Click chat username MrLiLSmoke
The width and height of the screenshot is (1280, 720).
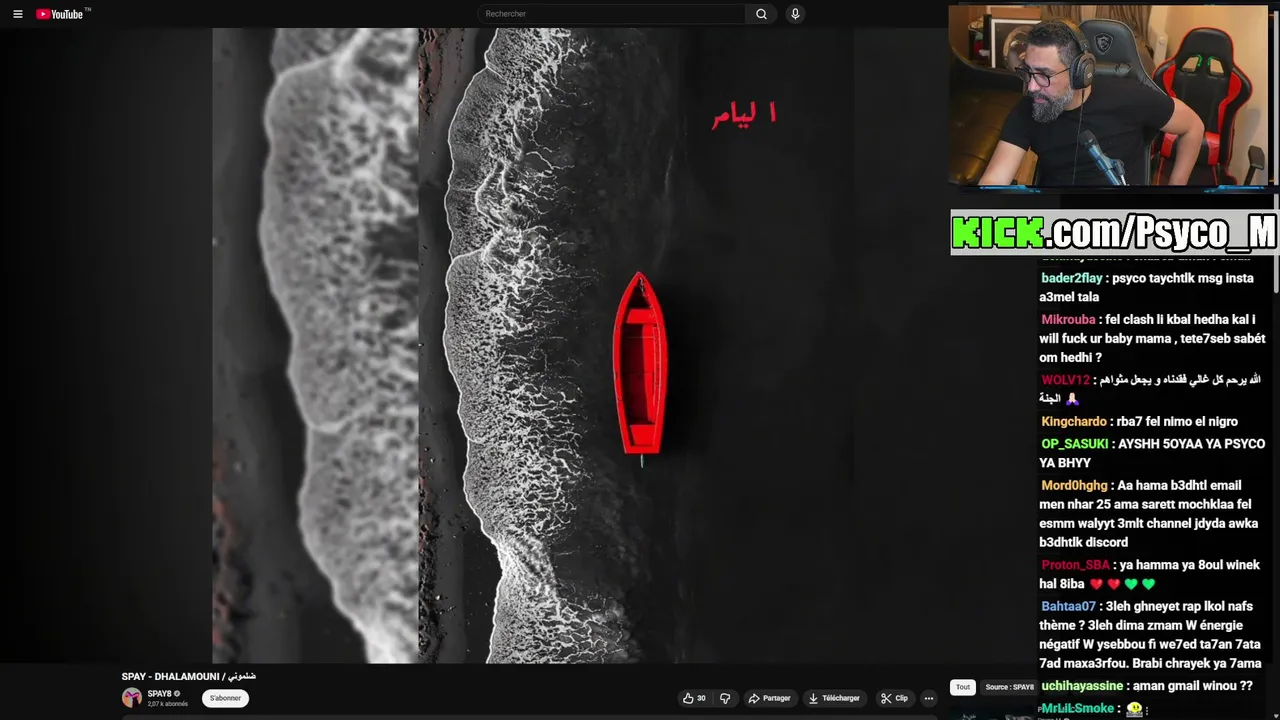point(1077,708)
